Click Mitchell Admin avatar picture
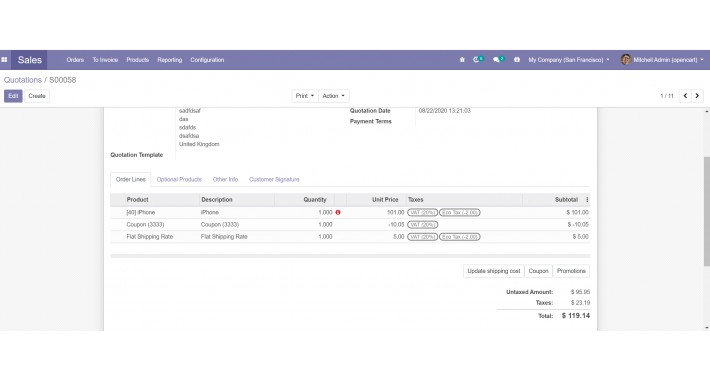Image resolution: width=710 pixels, height=380 pixels. (x=626, y=59)
